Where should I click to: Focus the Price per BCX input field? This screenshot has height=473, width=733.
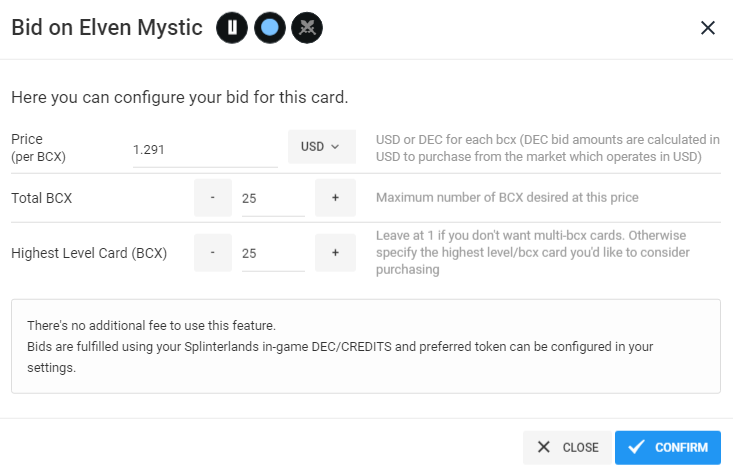pos(205,150)
